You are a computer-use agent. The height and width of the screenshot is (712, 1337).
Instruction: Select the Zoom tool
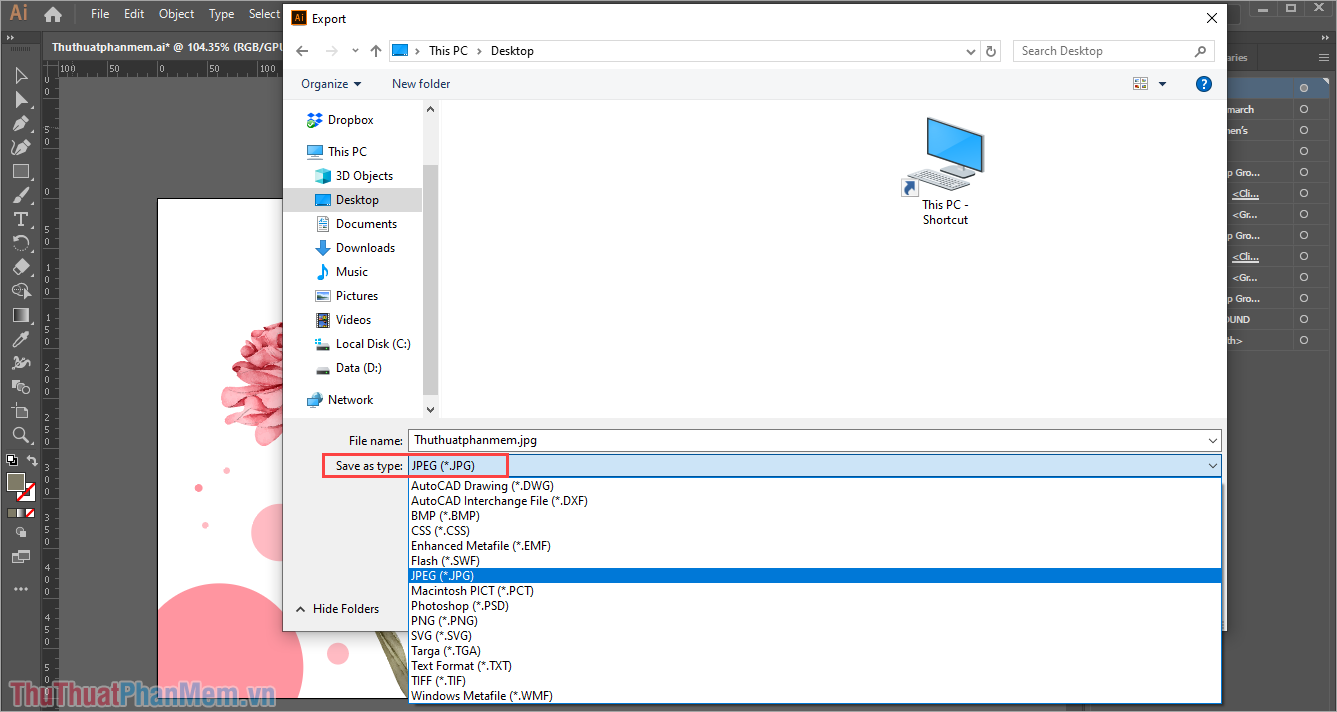[20, 435]
